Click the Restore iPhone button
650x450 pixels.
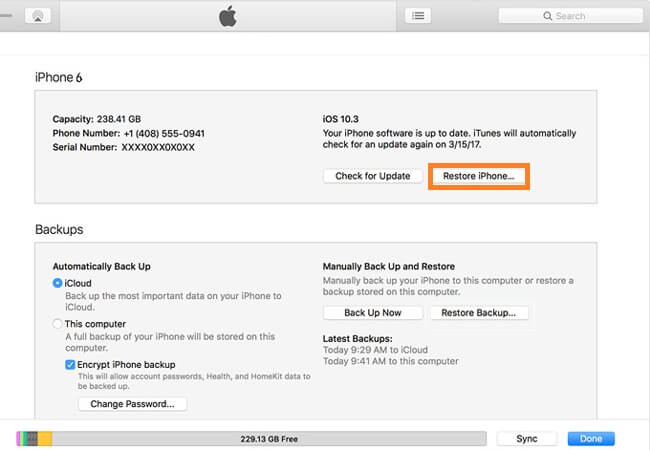[478, 176]
